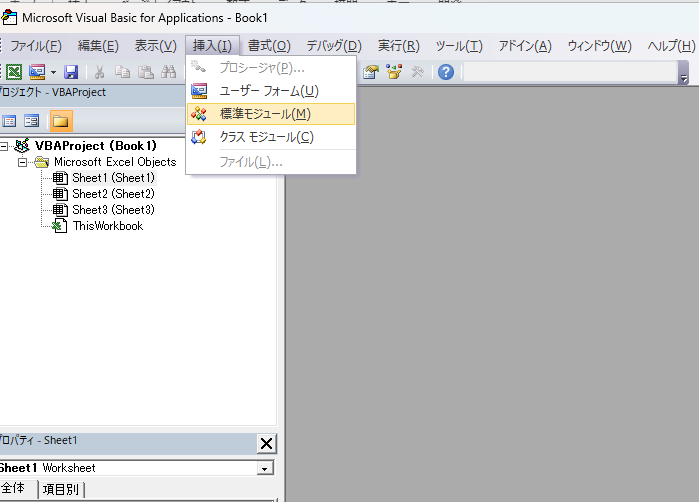Switch to the 項目別 properties tab
Viewport: 699px width, 502px height.
point(61,490)
